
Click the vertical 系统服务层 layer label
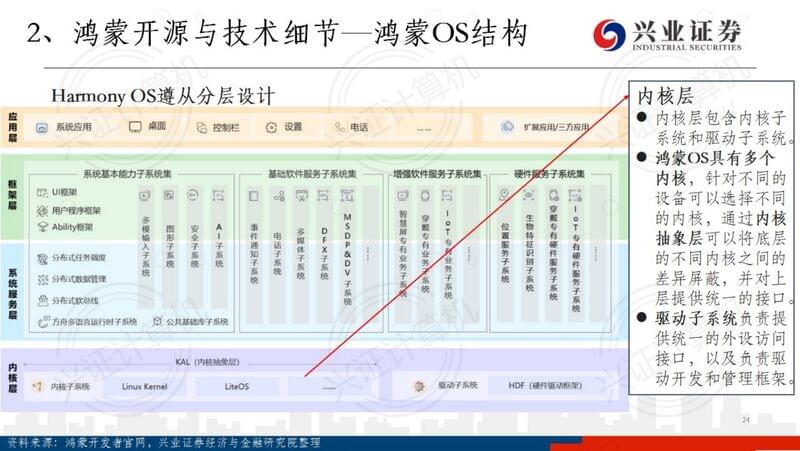pyautogui.click(x=13, y=294)
